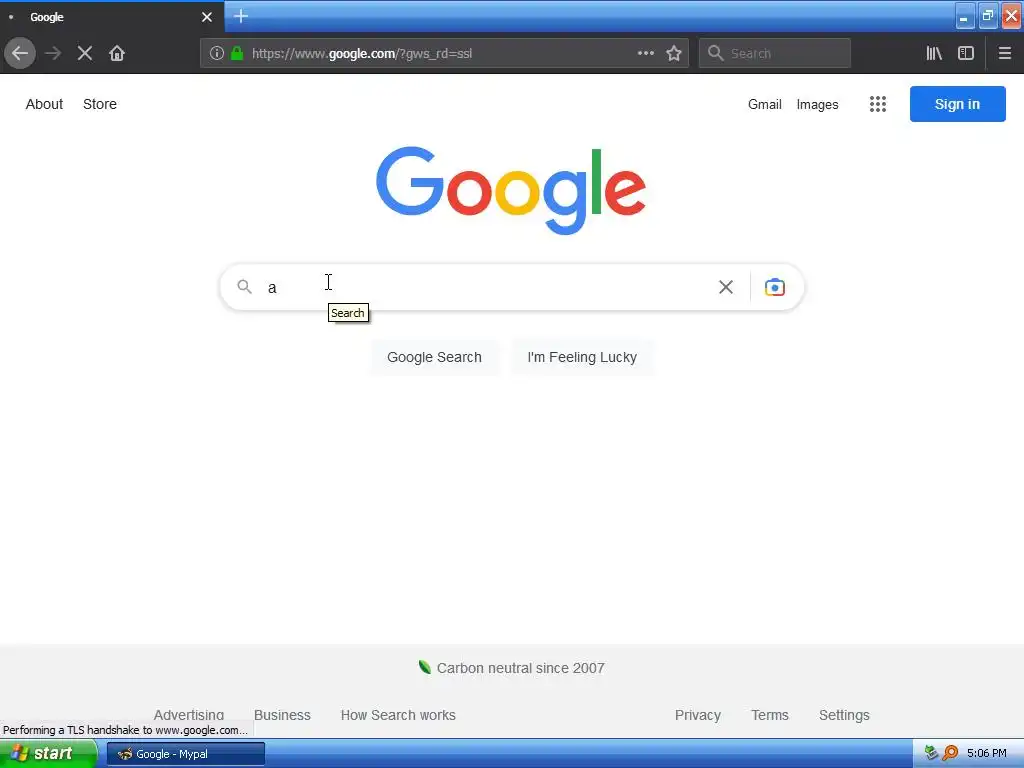Select Google - Mypal taskbar button
The image size is (1024, 768).
click(x=186, y=754)
